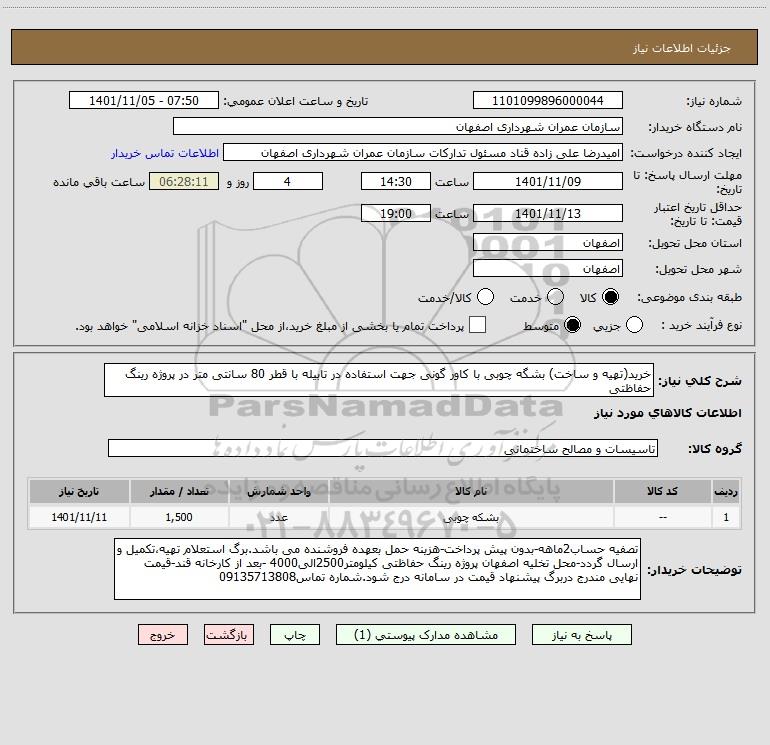770x745 pixels.
Task: Click the تعداد / مقدار column header
Action: (x=179, y=491)
